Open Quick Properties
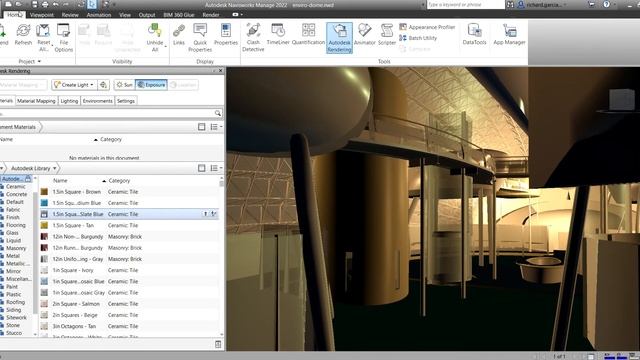This screenshot has height=360, width=640. point(200,38)
